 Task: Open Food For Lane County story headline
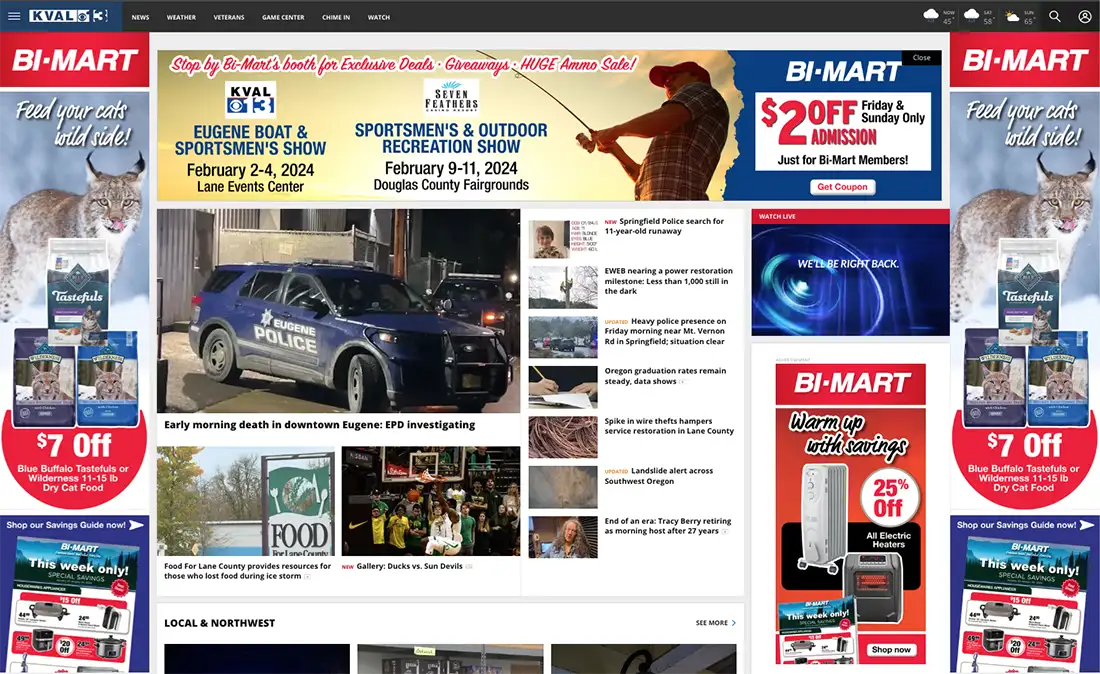click(x=247, y=571)
